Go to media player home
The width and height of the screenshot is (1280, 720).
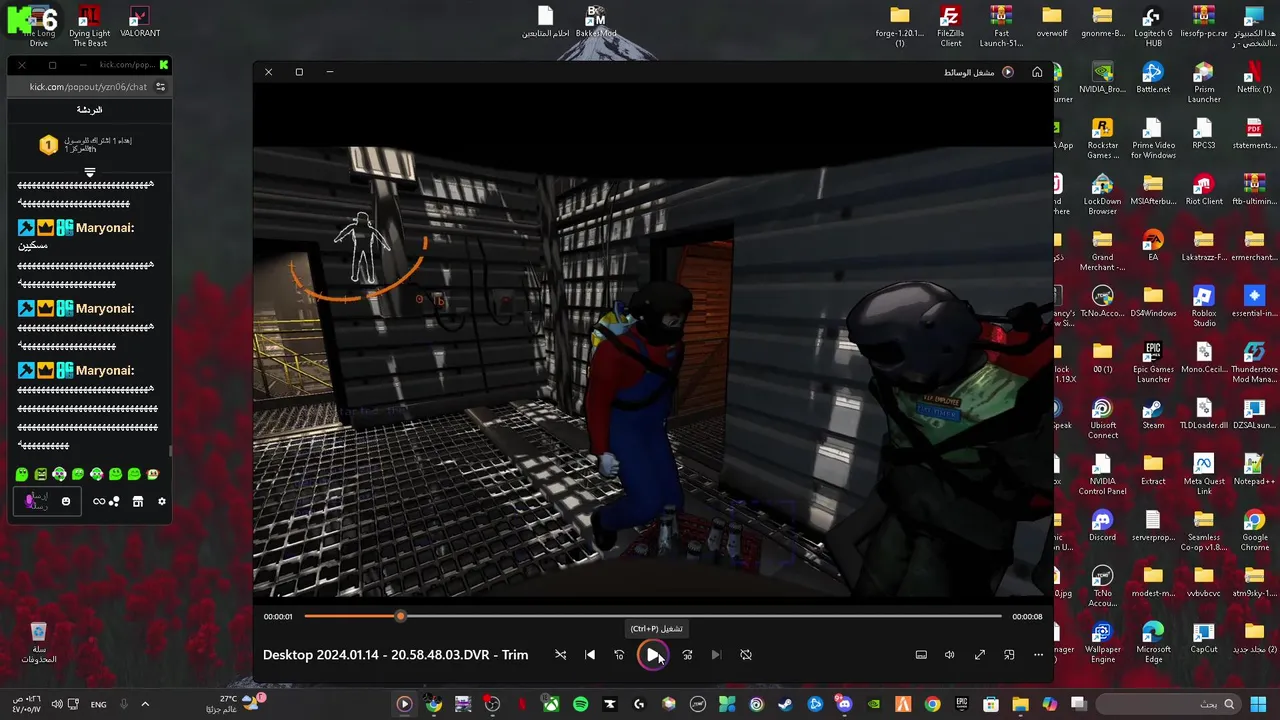tap(1037, 72)
